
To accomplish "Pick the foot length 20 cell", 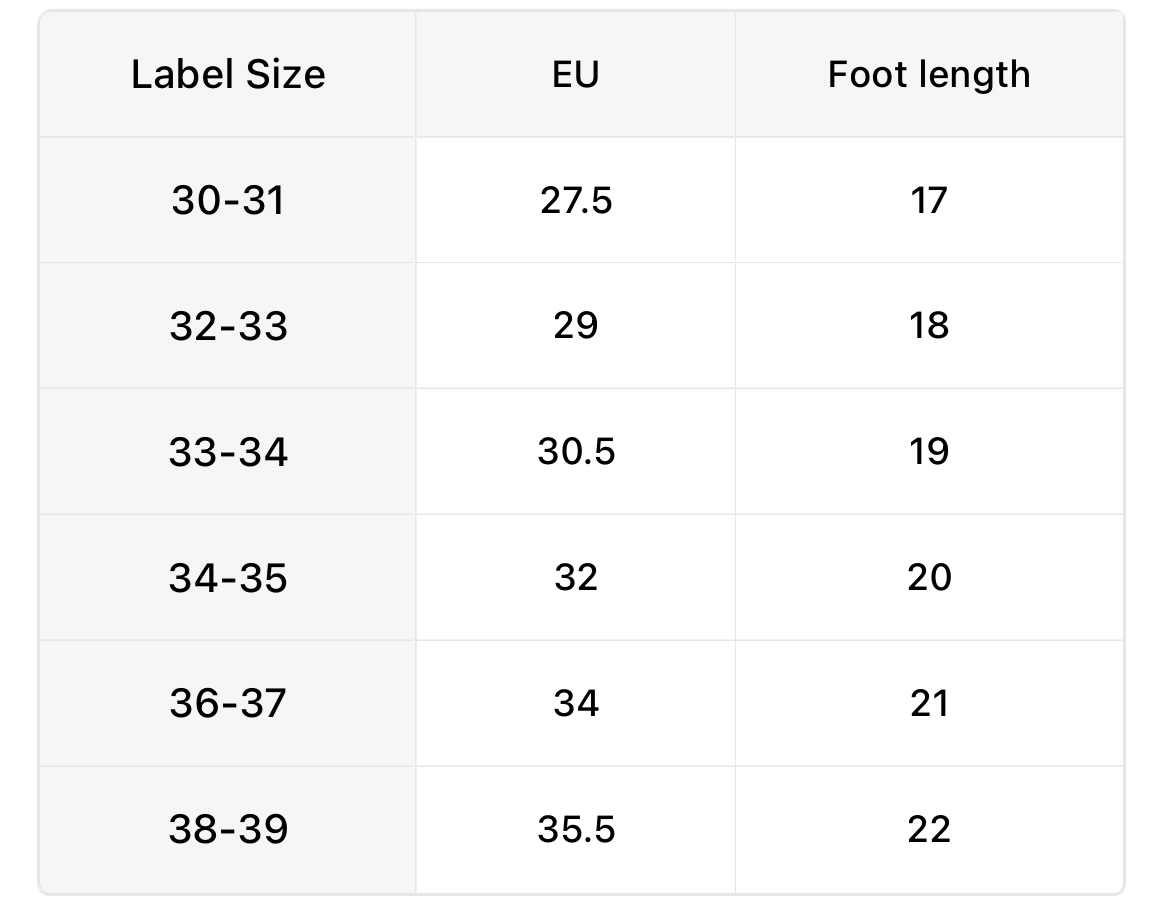I will click(928, 578).
